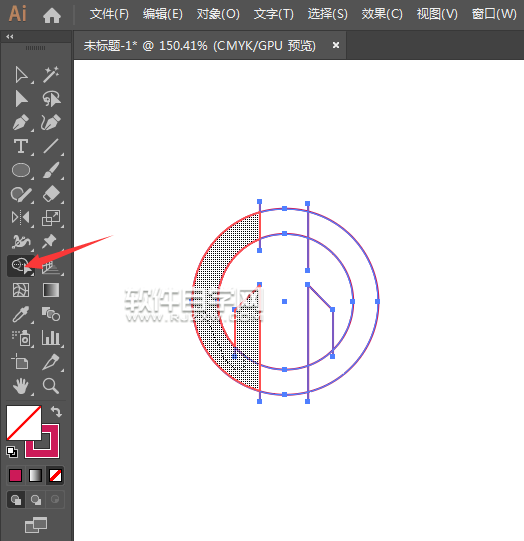
Task: Close the 未标题-1 document tab
Action: pos(336,45)
